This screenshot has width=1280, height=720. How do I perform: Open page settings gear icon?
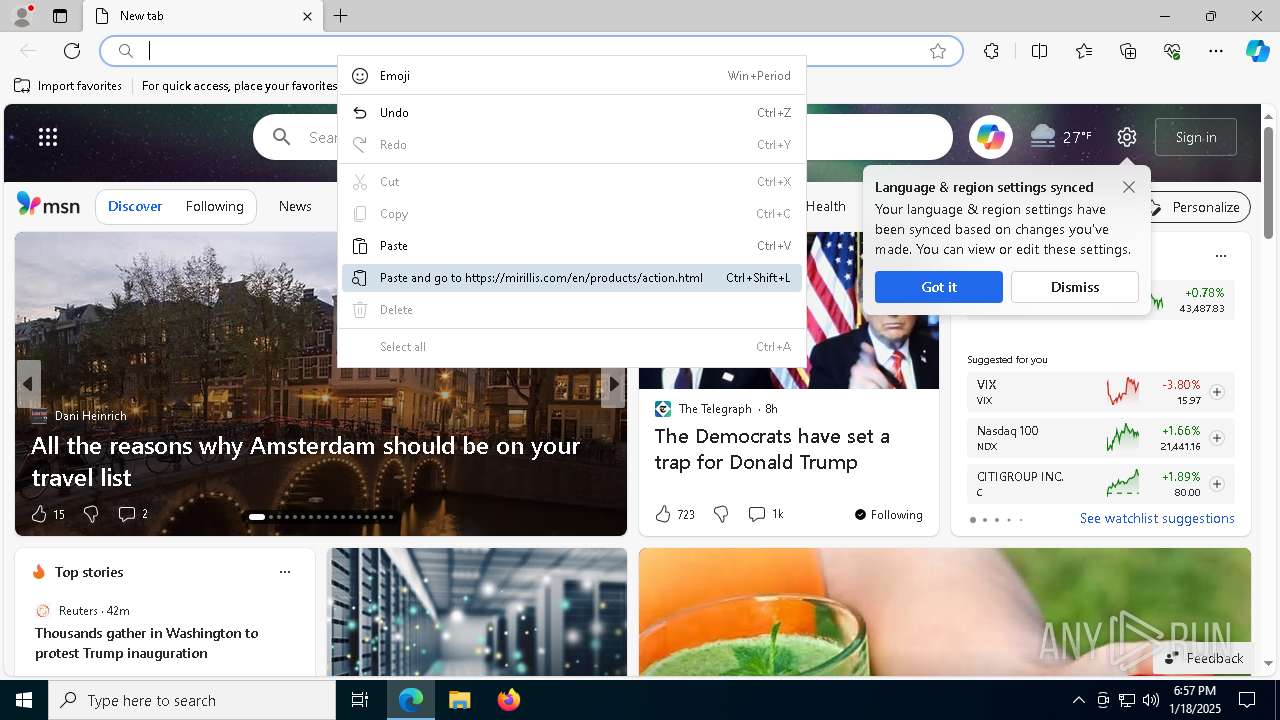(1127, 137)
